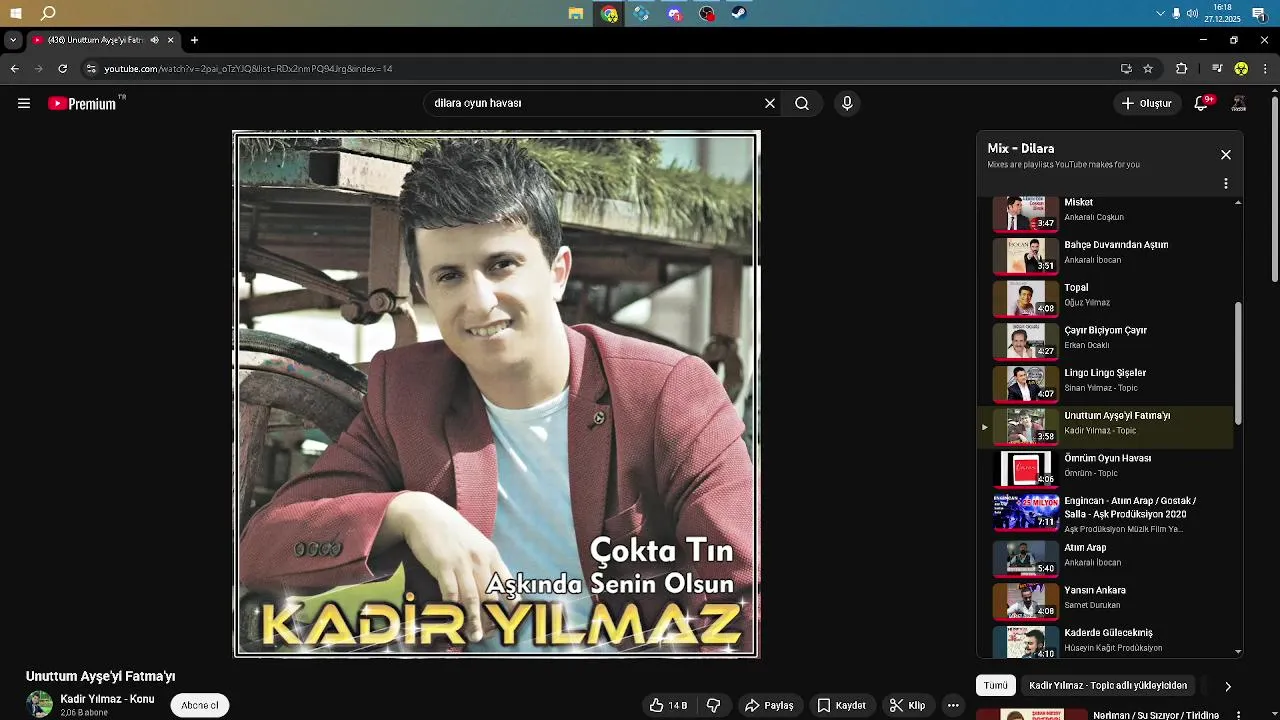Mute tab via speaker icon on tab
Image resolution: width=1280 pixels, height=720 pixels.
[154, 40]
